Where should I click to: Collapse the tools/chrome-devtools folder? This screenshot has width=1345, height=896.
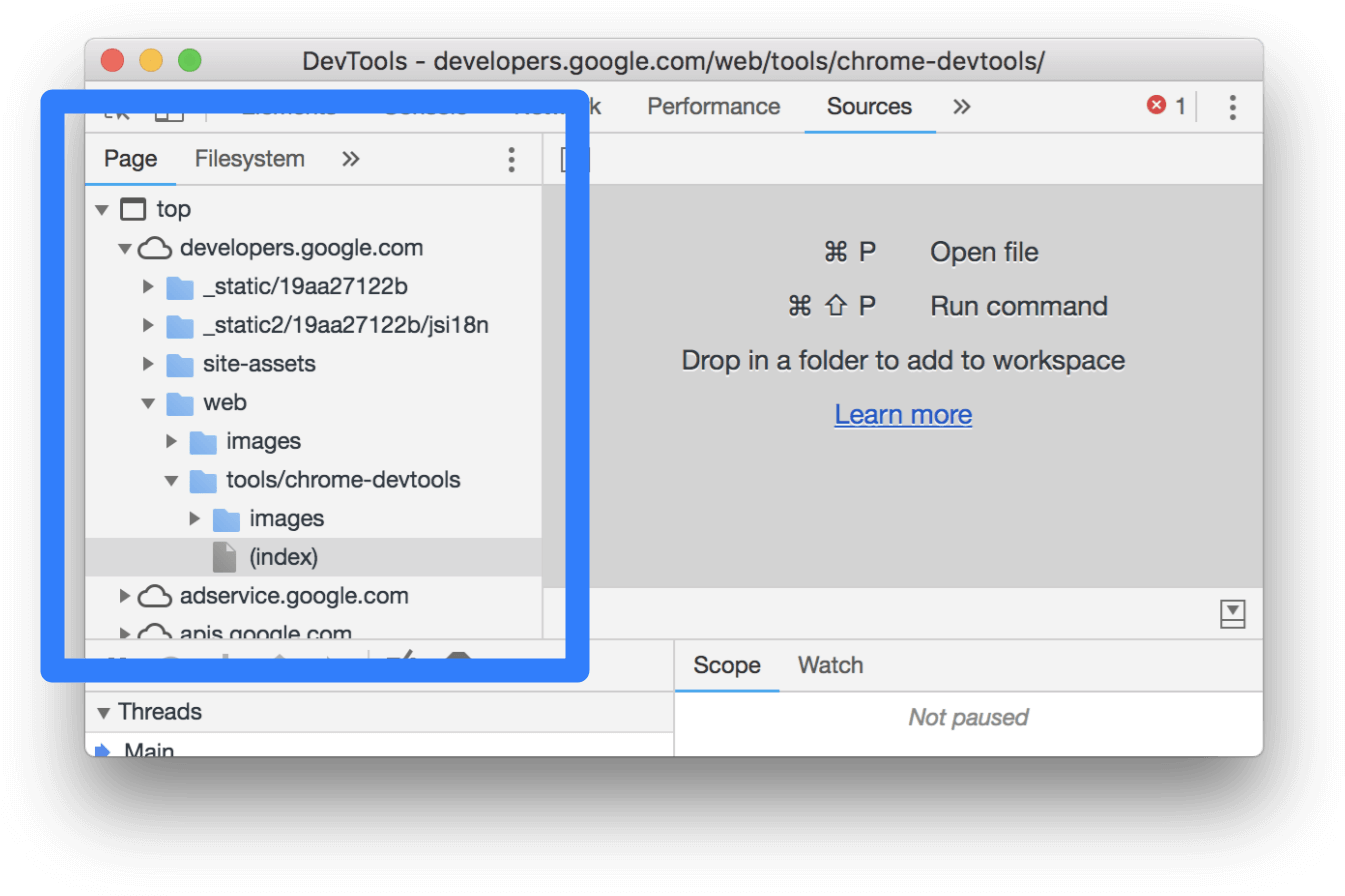[171, 481]
